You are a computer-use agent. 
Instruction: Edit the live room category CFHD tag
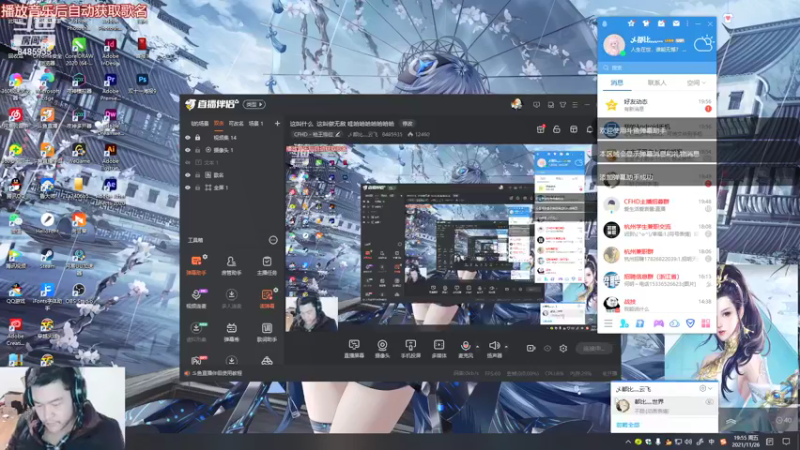(x=316, y=135)
